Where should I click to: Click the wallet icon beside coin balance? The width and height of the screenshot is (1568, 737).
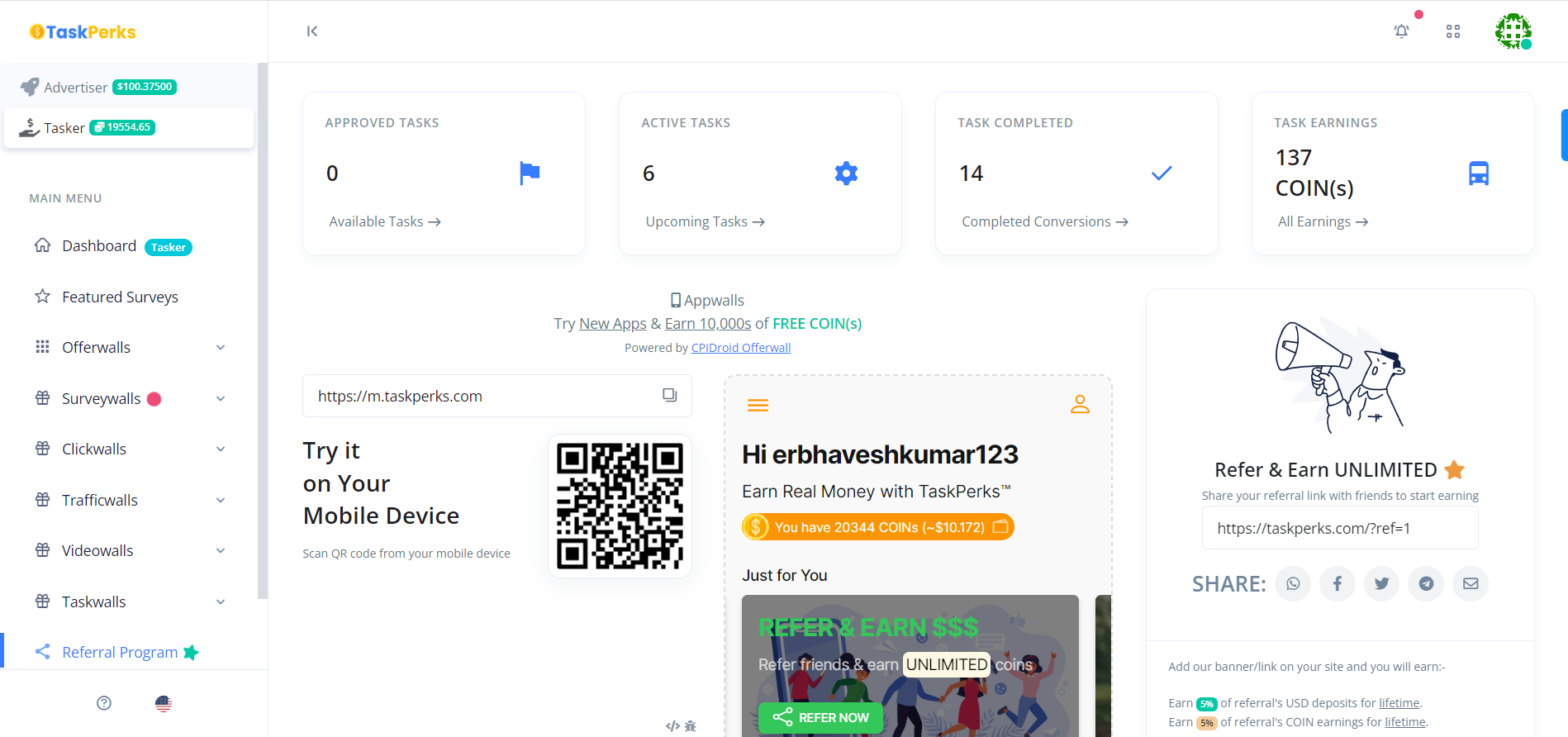[1000, 526]
